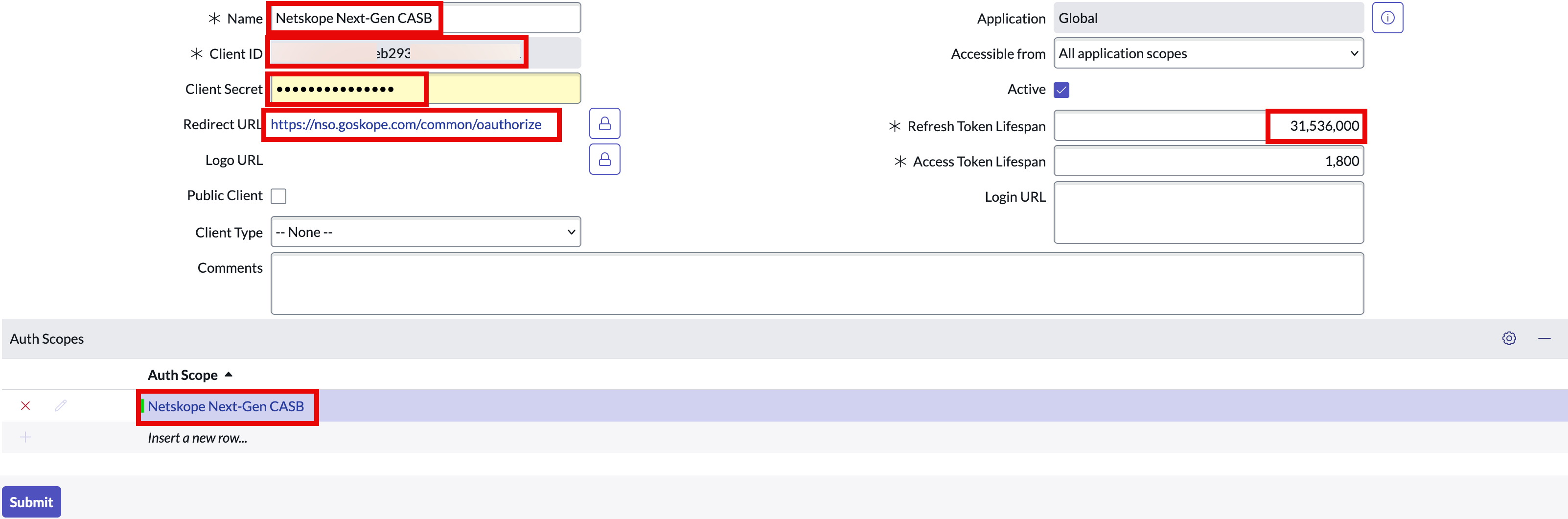Edit the Netskope Next-Gen CASB scope row

coord(60,406)
